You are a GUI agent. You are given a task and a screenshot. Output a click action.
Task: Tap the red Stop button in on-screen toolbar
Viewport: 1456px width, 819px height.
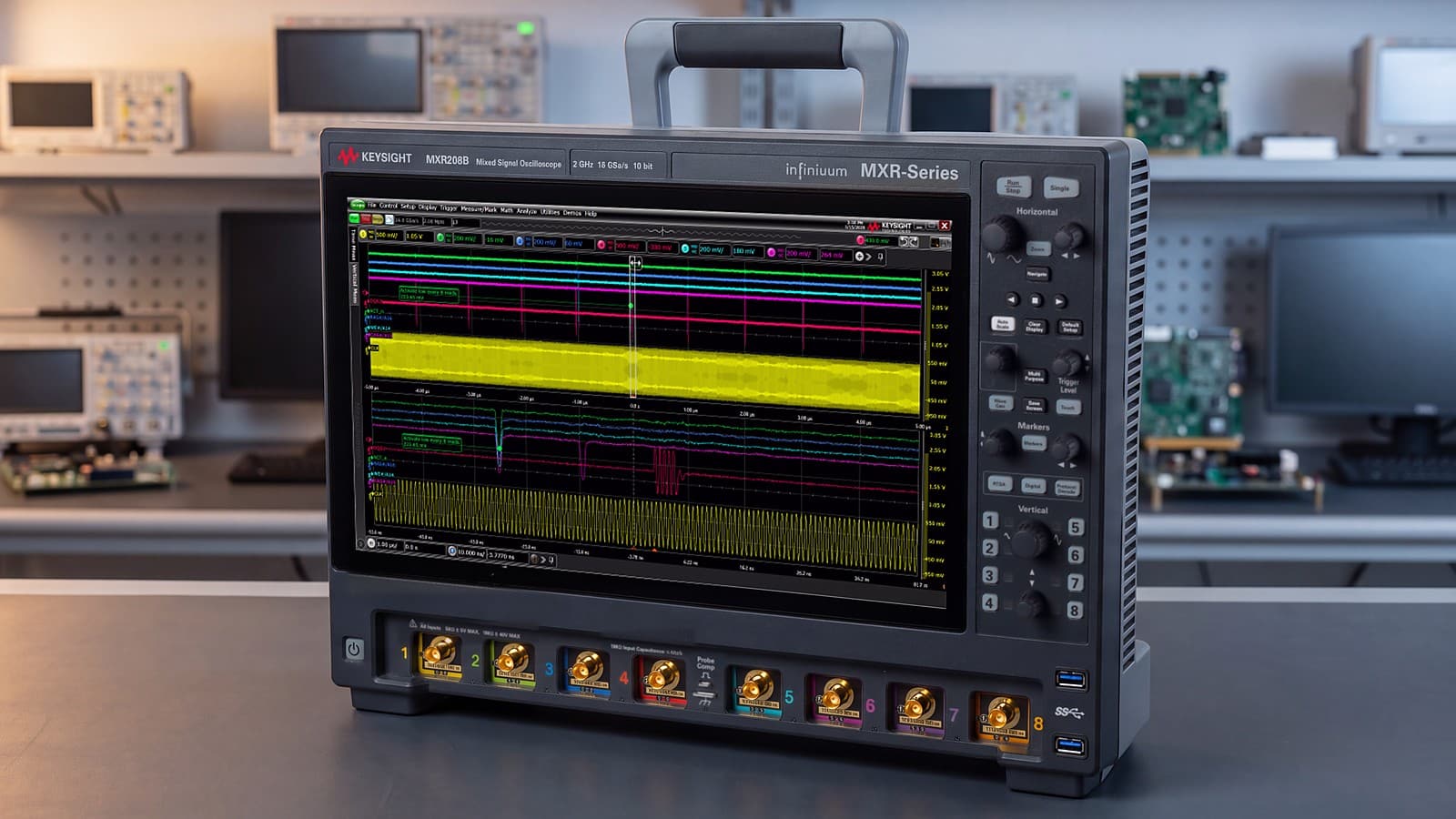(366, 218)
